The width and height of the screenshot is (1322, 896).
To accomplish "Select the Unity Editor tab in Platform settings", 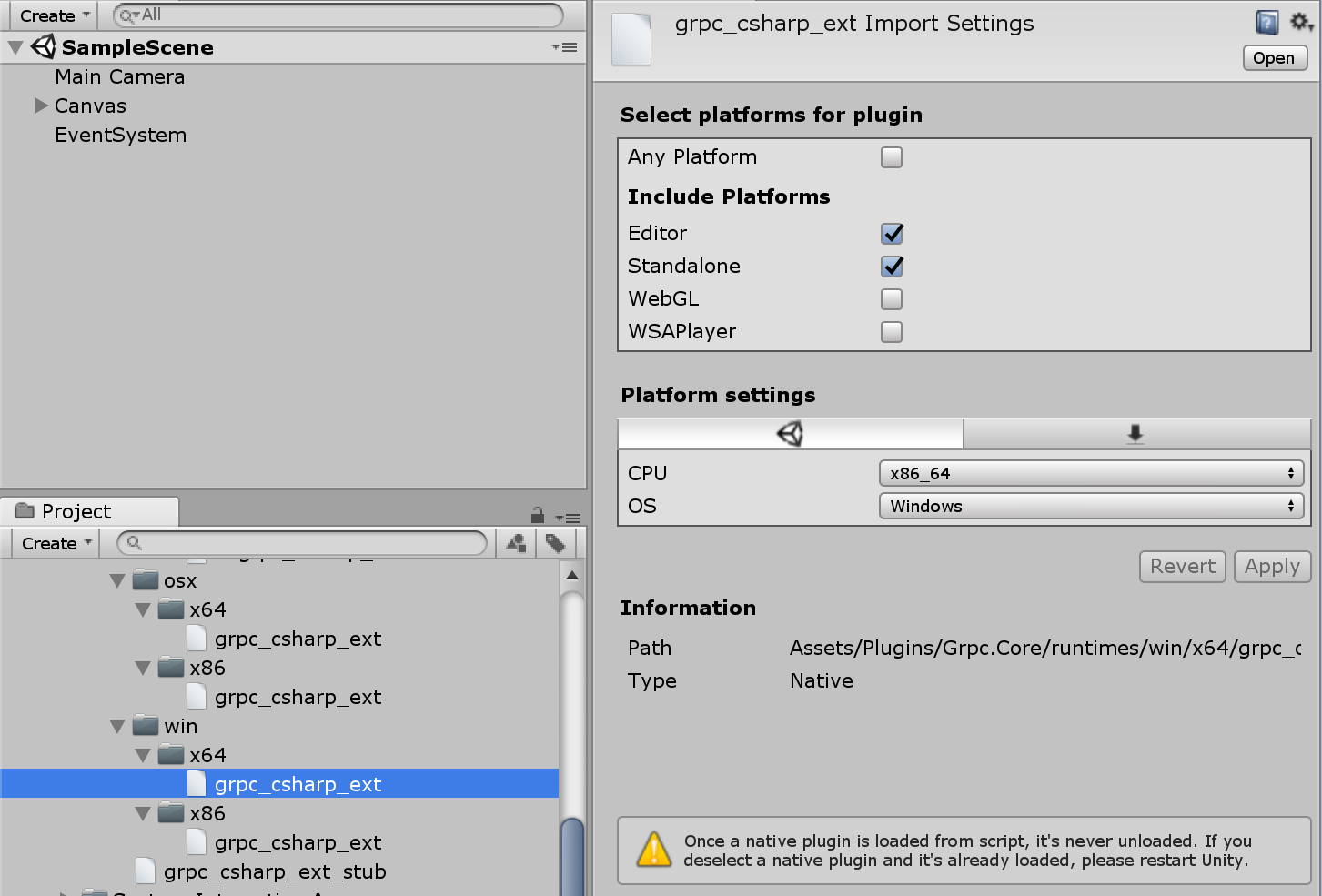I will click(790, 434).
